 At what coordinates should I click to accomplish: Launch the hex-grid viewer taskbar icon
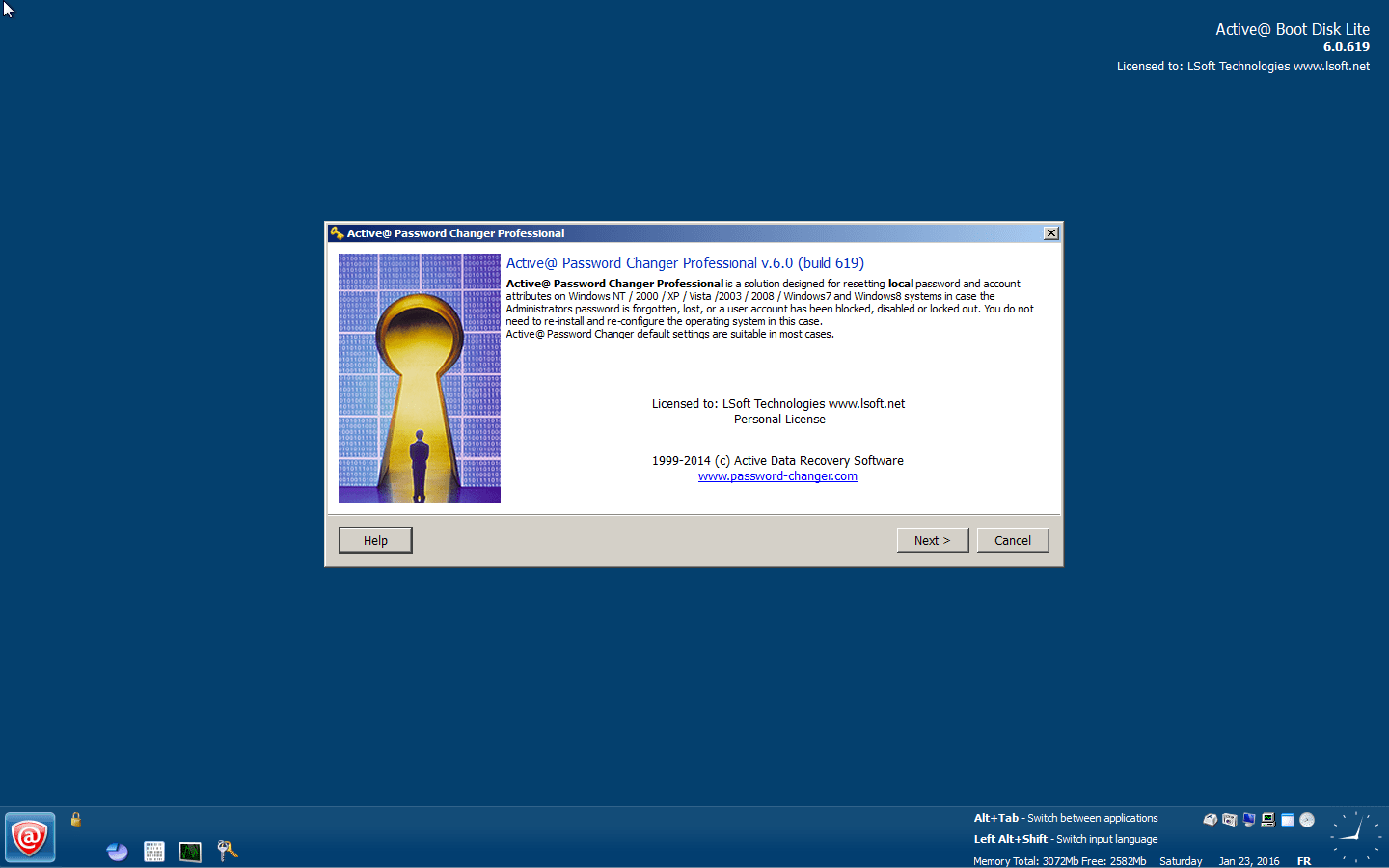pyautogui.click(x=154, y=852)
